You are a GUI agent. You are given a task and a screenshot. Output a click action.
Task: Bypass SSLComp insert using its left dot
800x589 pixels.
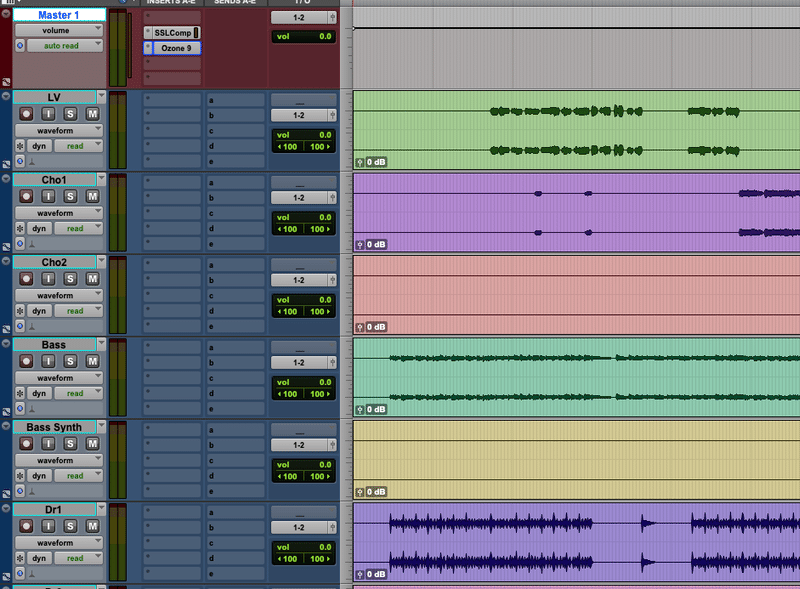tap(148, 33)
